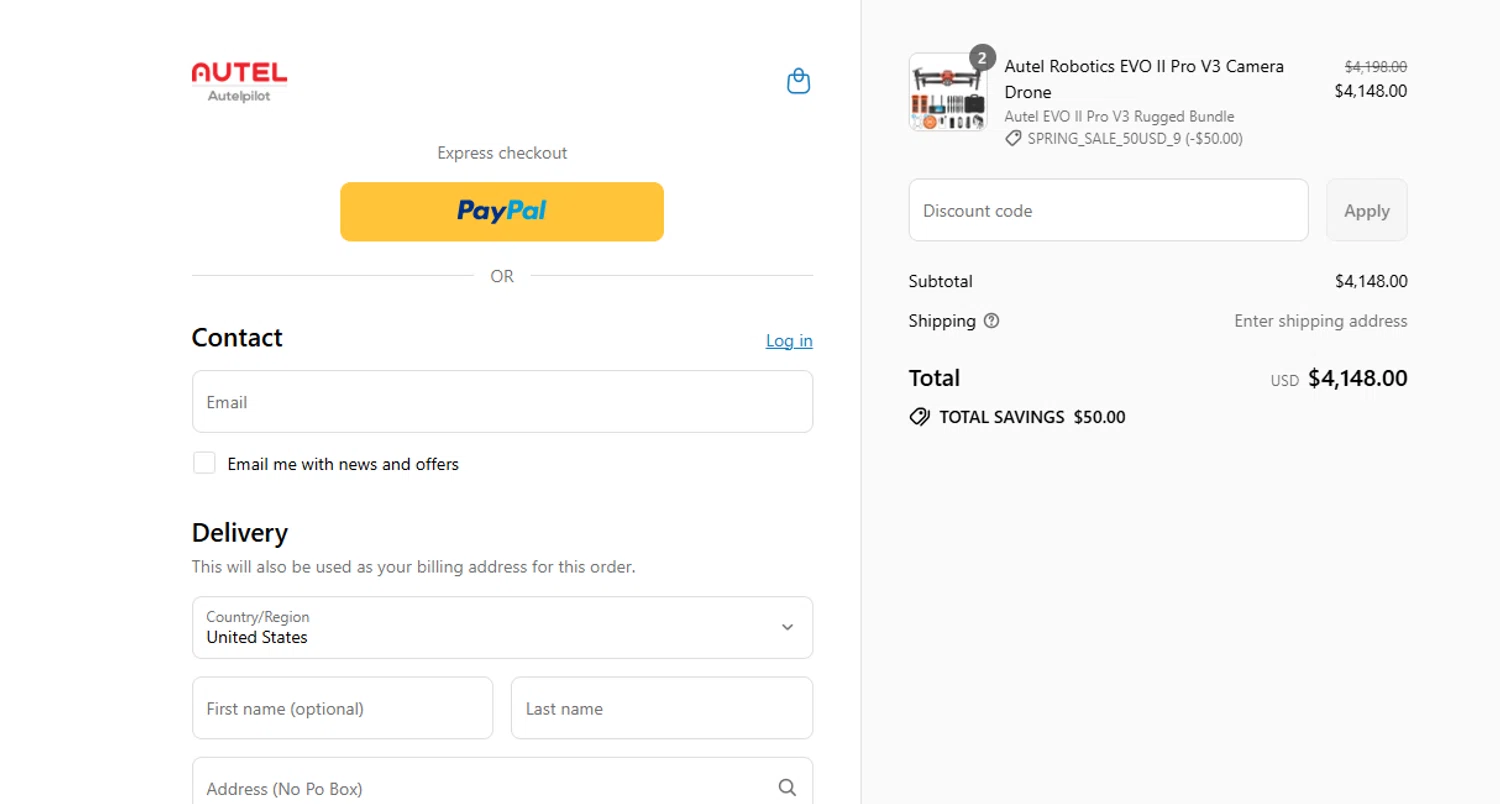Focus the First name (optional) field
Screen dimensions: 1500x804
click(342, 708)
